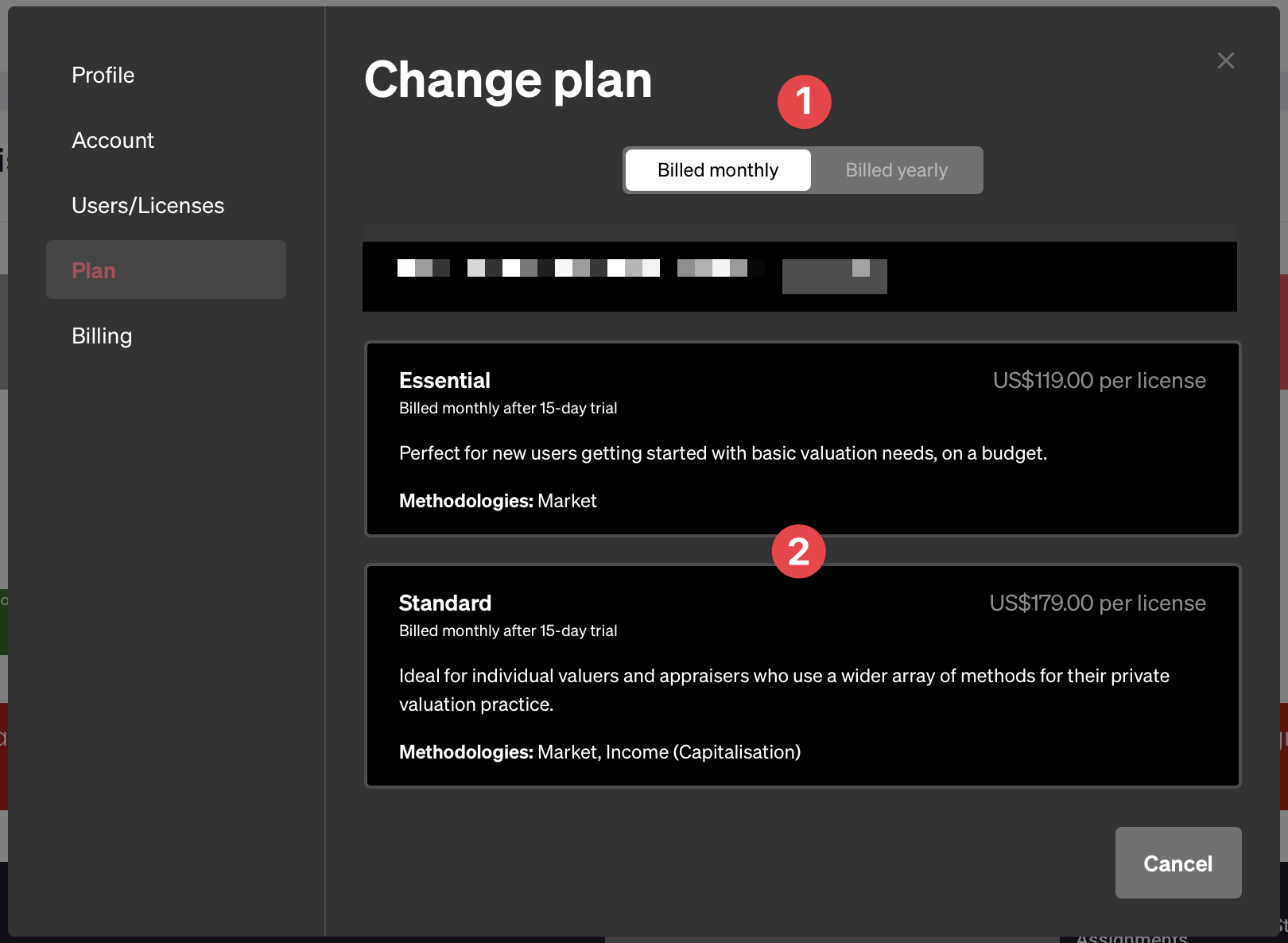Click the grey button in redacted banner

(834, 277)
